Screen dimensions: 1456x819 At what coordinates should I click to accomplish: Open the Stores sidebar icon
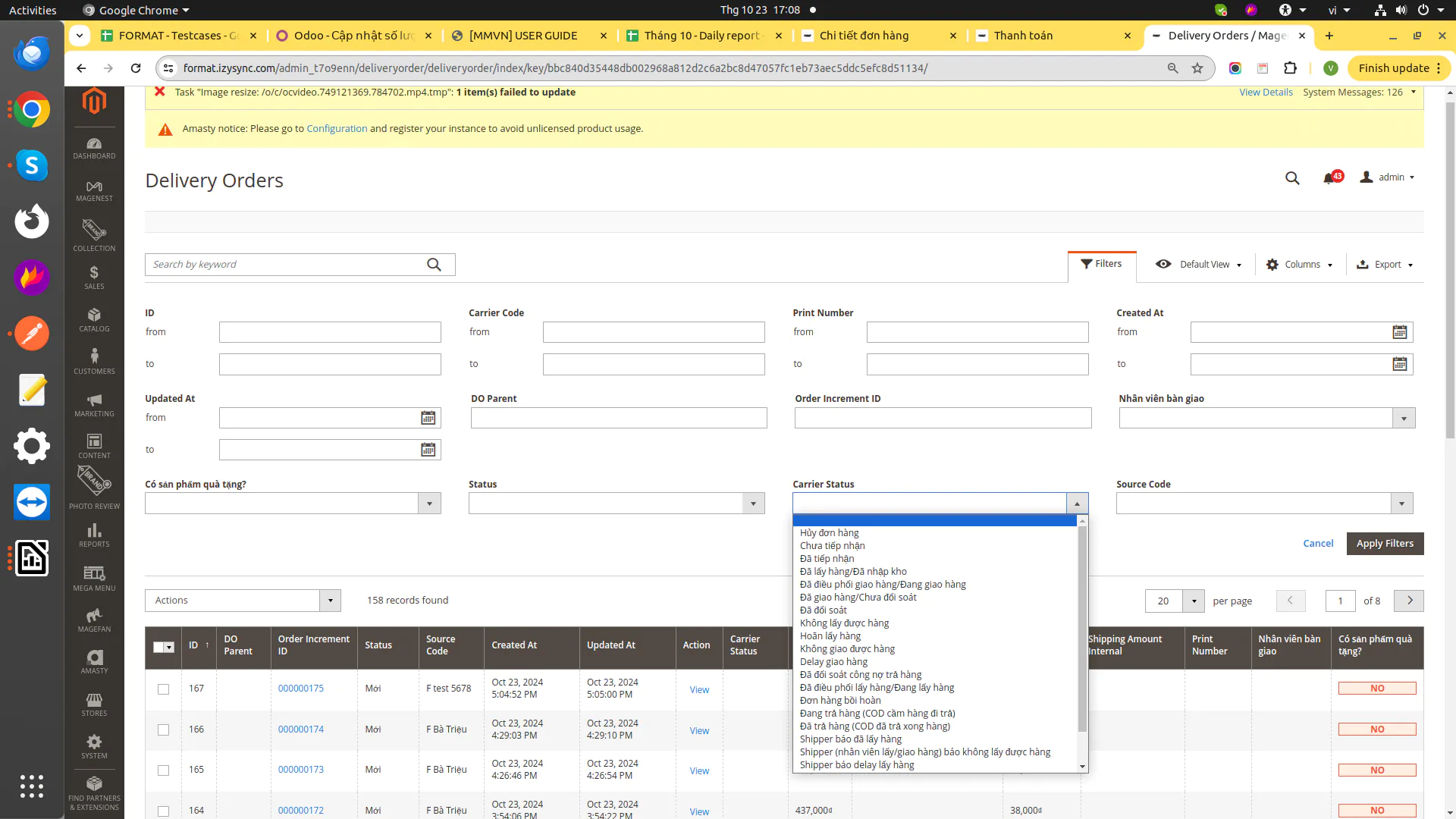[94, 704]
